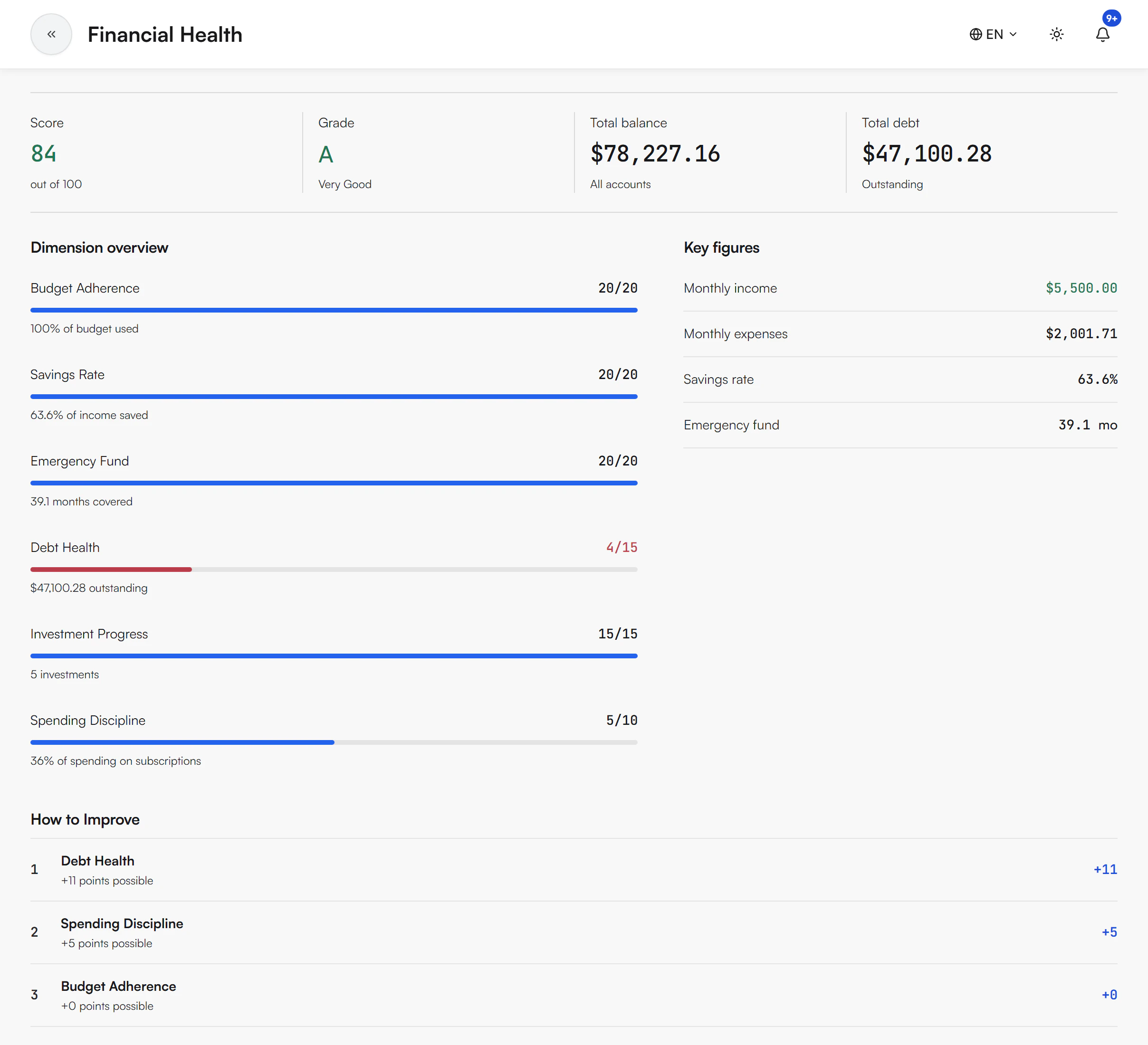Open Budget Adherence improvement row
The width and height of the screenshot is (1148, 1045).
[574, 995]
